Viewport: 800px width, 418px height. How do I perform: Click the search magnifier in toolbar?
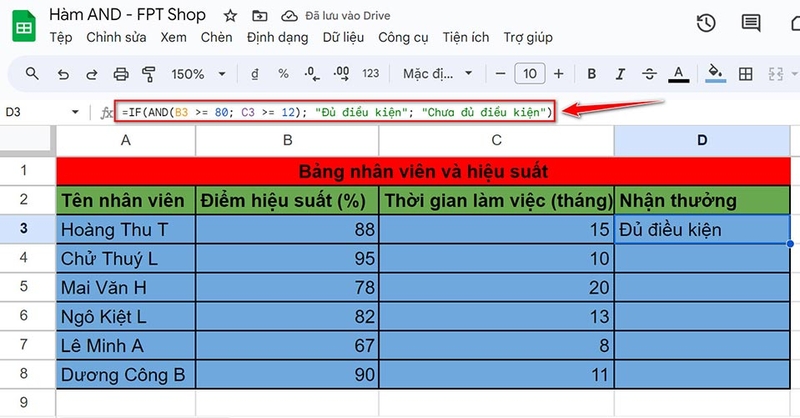(32, 74)
